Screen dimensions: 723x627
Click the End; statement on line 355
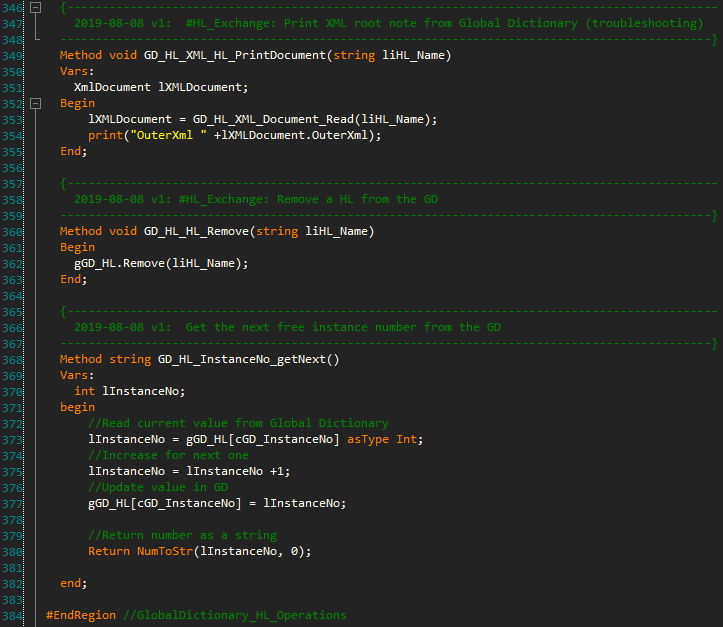pos(73,151)
